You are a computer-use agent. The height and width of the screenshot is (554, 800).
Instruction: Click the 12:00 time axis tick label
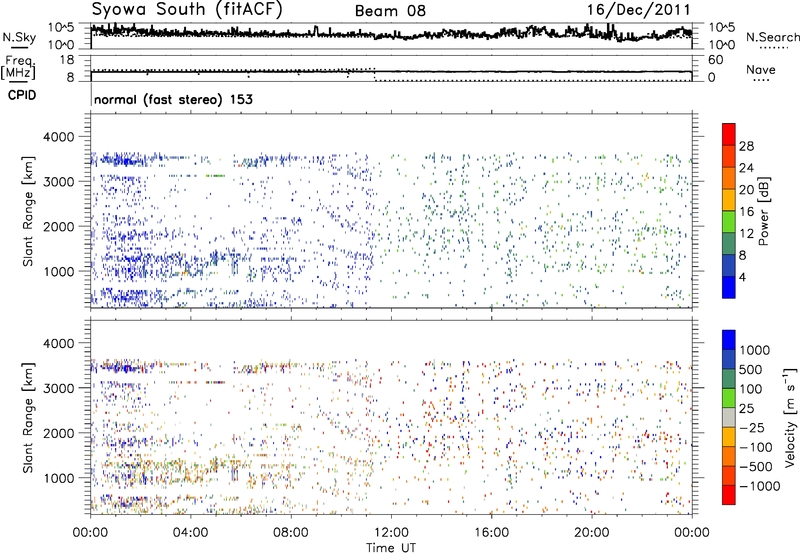[x=391, y=533]
